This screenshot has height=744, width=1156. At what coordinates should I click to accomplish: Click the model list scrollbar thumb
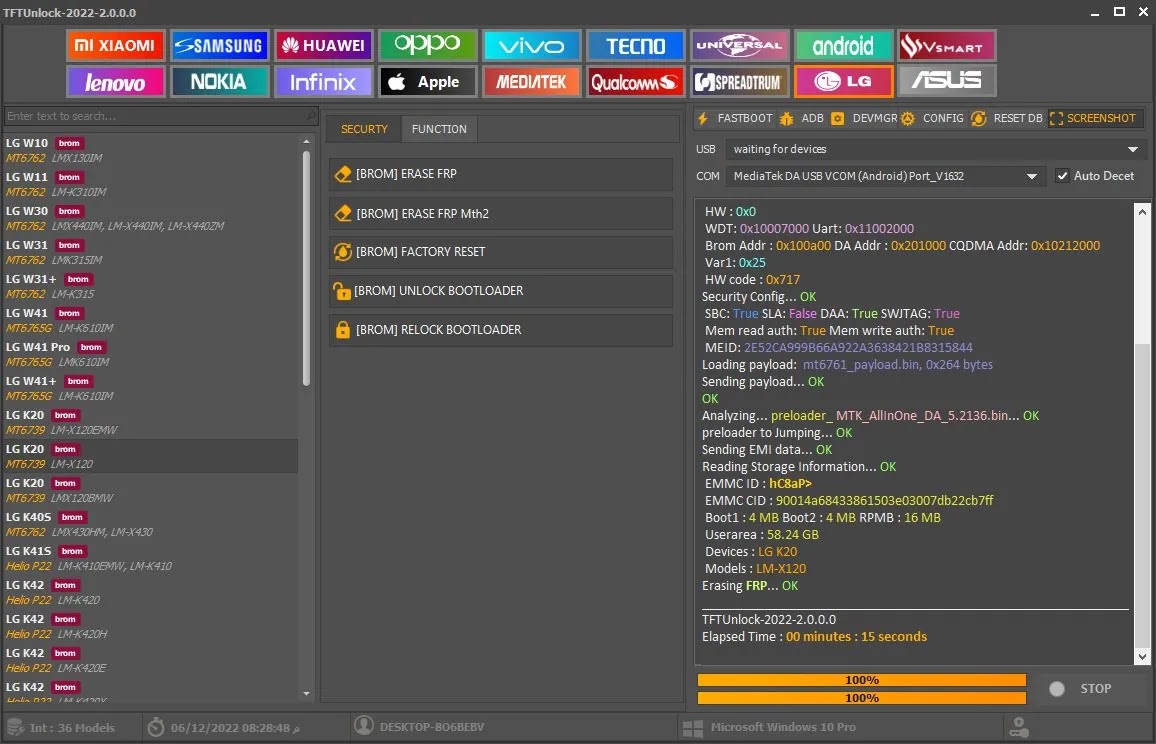[306, 268]
